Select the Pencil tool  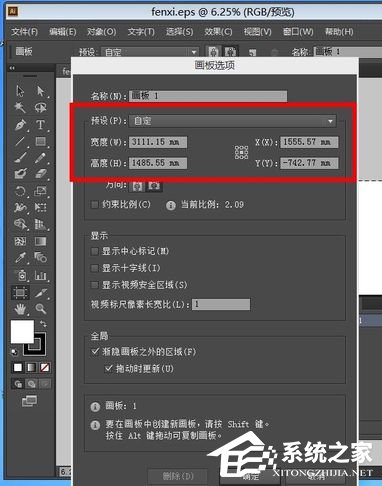(41, 157)
